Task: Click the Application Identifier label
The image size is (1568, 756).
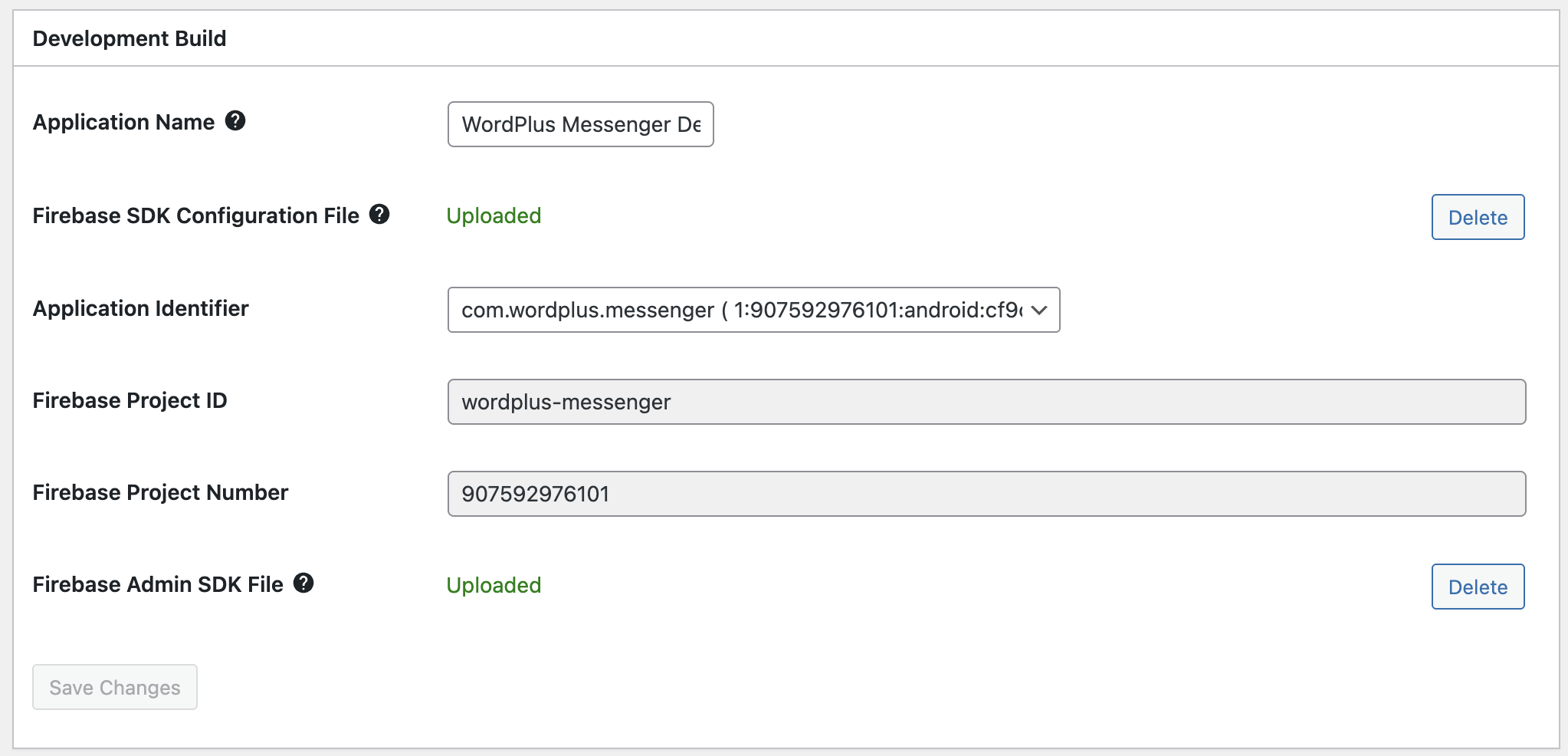Action: coord(141,308)
